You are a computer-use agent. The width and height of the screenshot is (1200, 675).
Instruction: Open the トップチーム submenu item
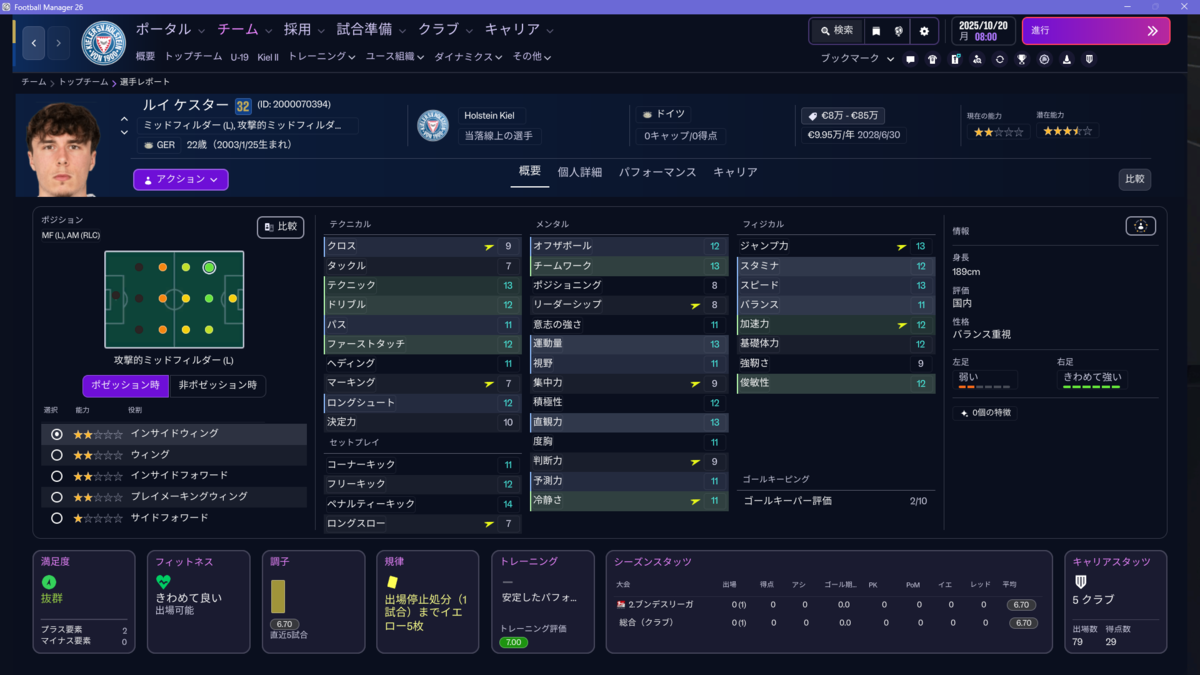pos(192,57)
